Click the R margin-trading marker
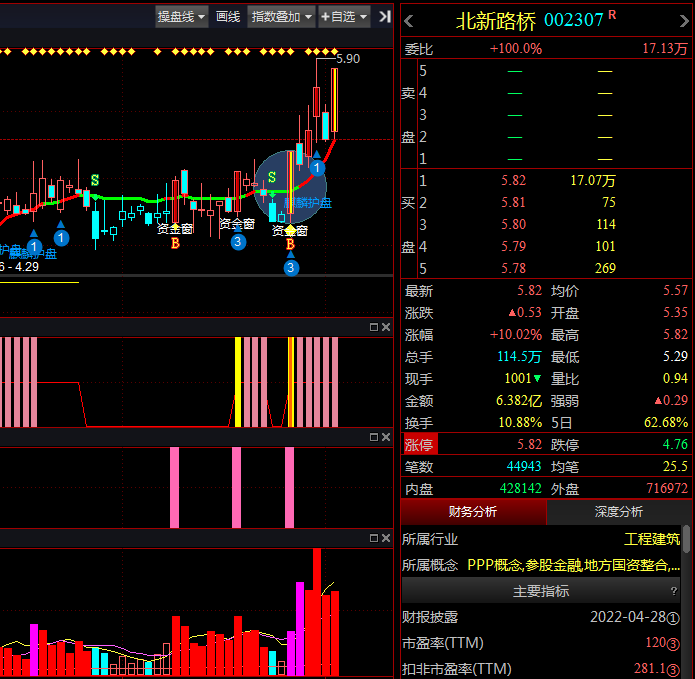The width and height of the screenshot is (695, 679). (612, 15)
